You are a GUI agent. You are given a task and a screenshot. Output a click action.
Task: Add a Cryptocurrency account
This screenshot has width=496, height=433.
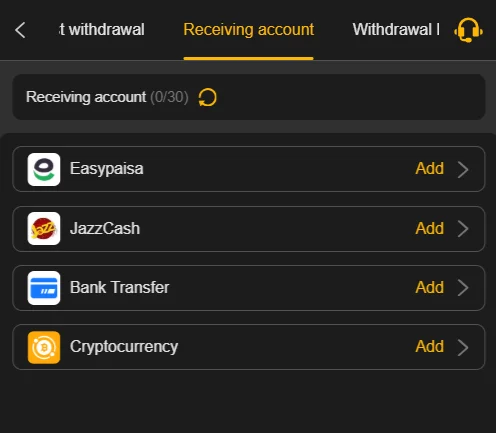tap(429, 346)
